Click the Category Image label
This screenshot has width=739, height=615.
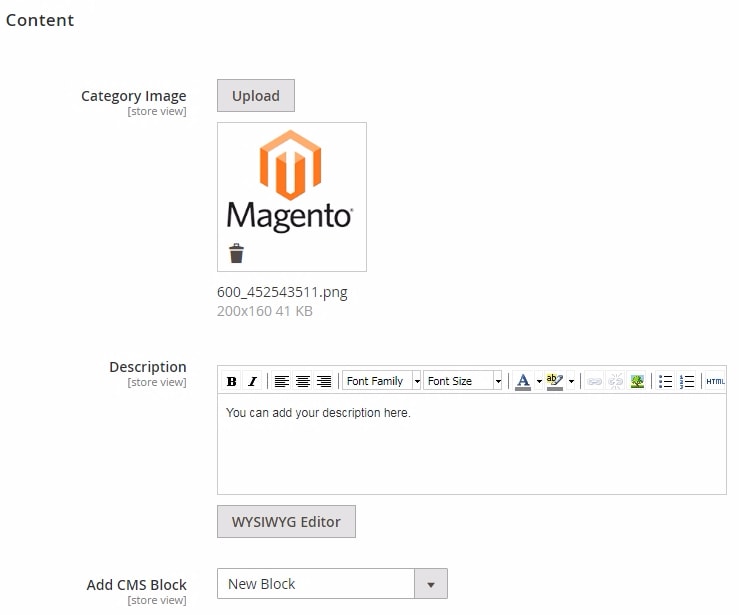click(x=134, y=96)
